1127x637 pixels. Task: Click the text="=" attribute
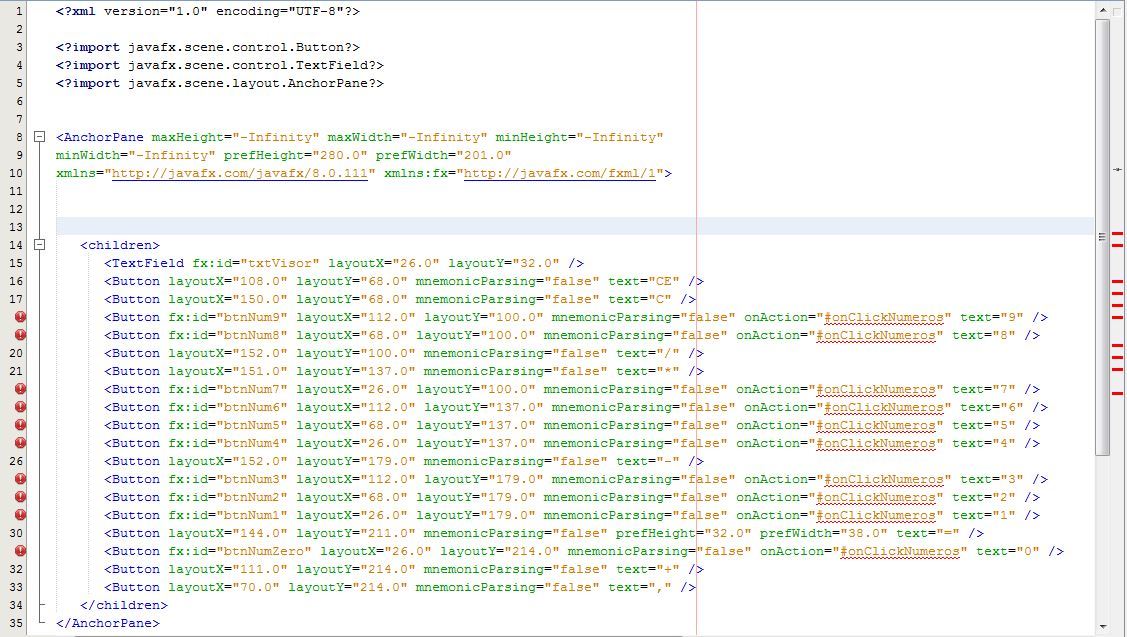click(927, 533)
